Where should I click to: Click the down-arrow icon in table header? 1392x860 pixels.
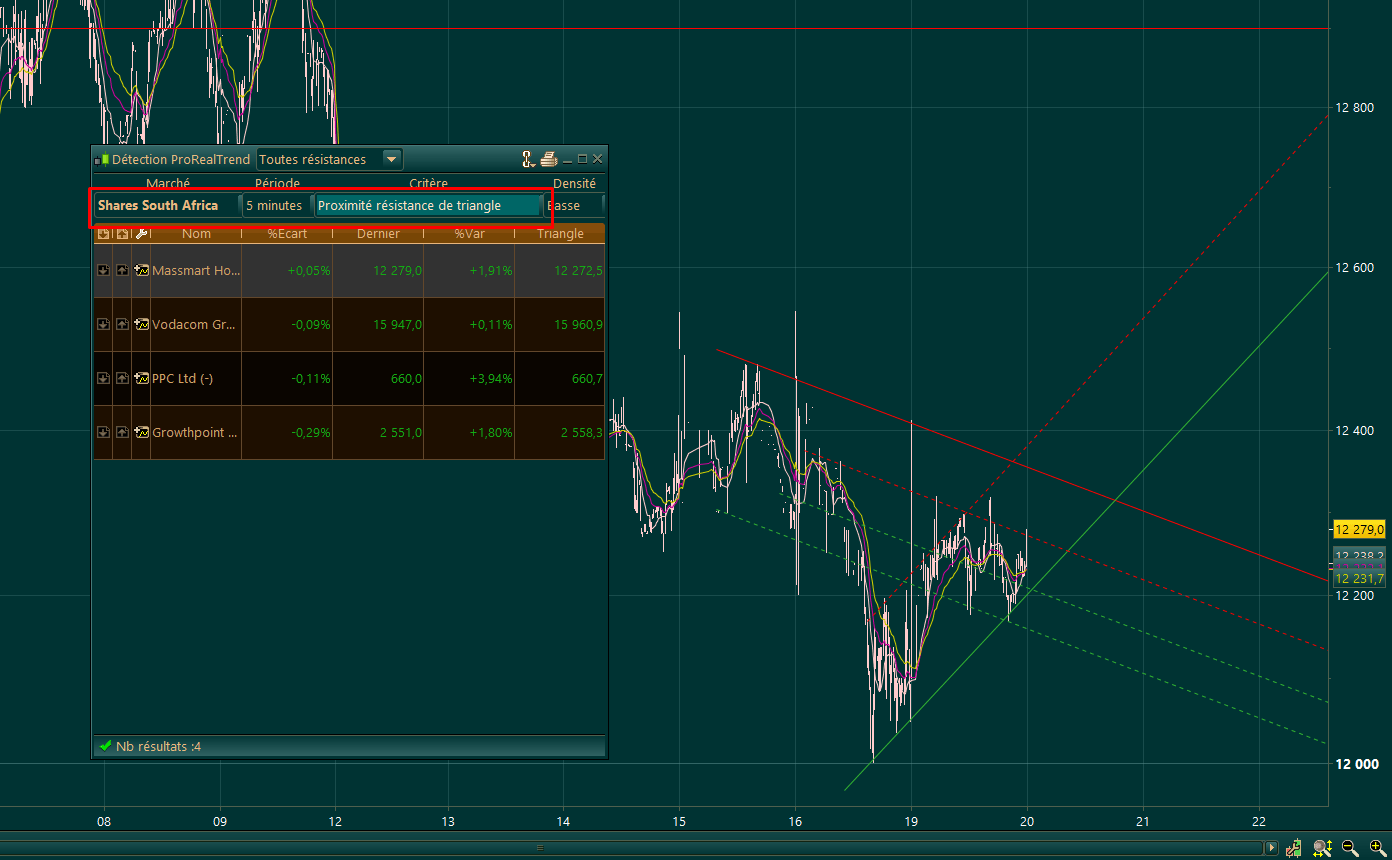(103, 234)
